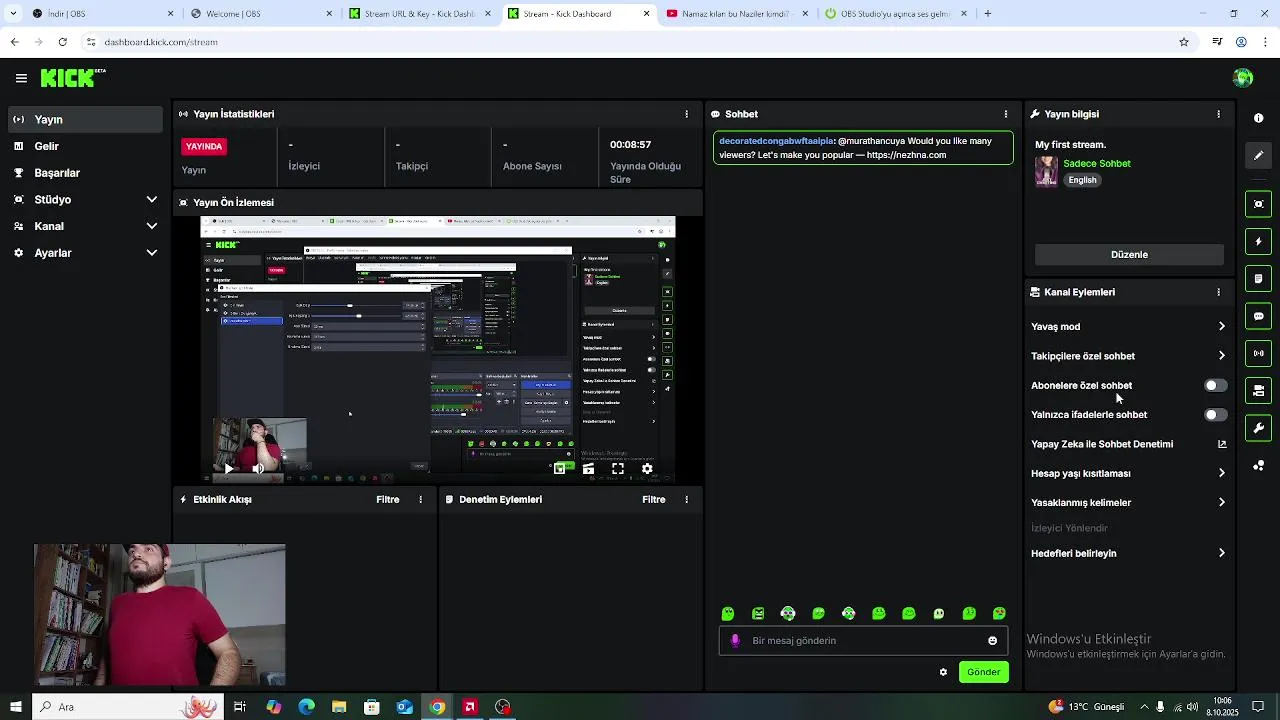Expand the Stüdyo sidebar section
The width and height of the screenshot is (1280, 720).
point(85,199)
